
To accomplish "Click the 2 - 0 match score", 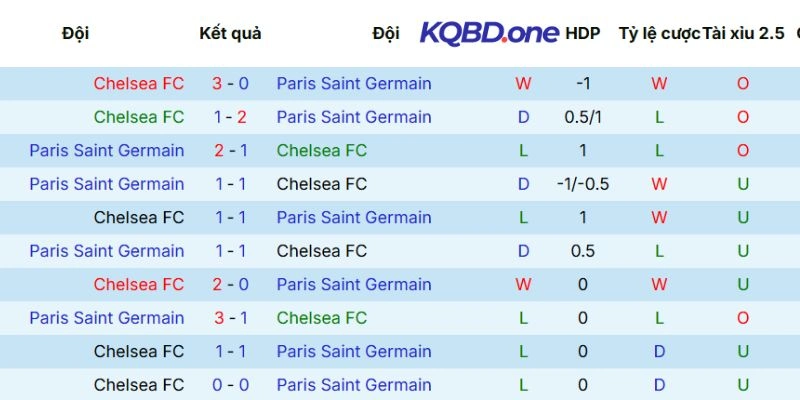I will click(x=230, y=285).
